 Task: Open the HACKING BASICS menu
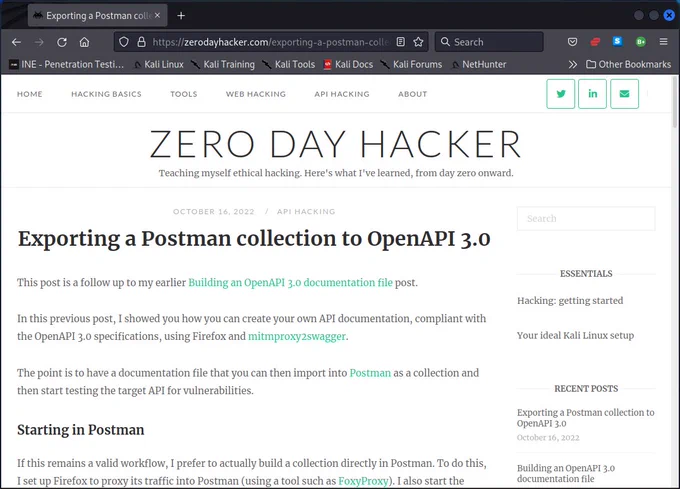point(106,94)
